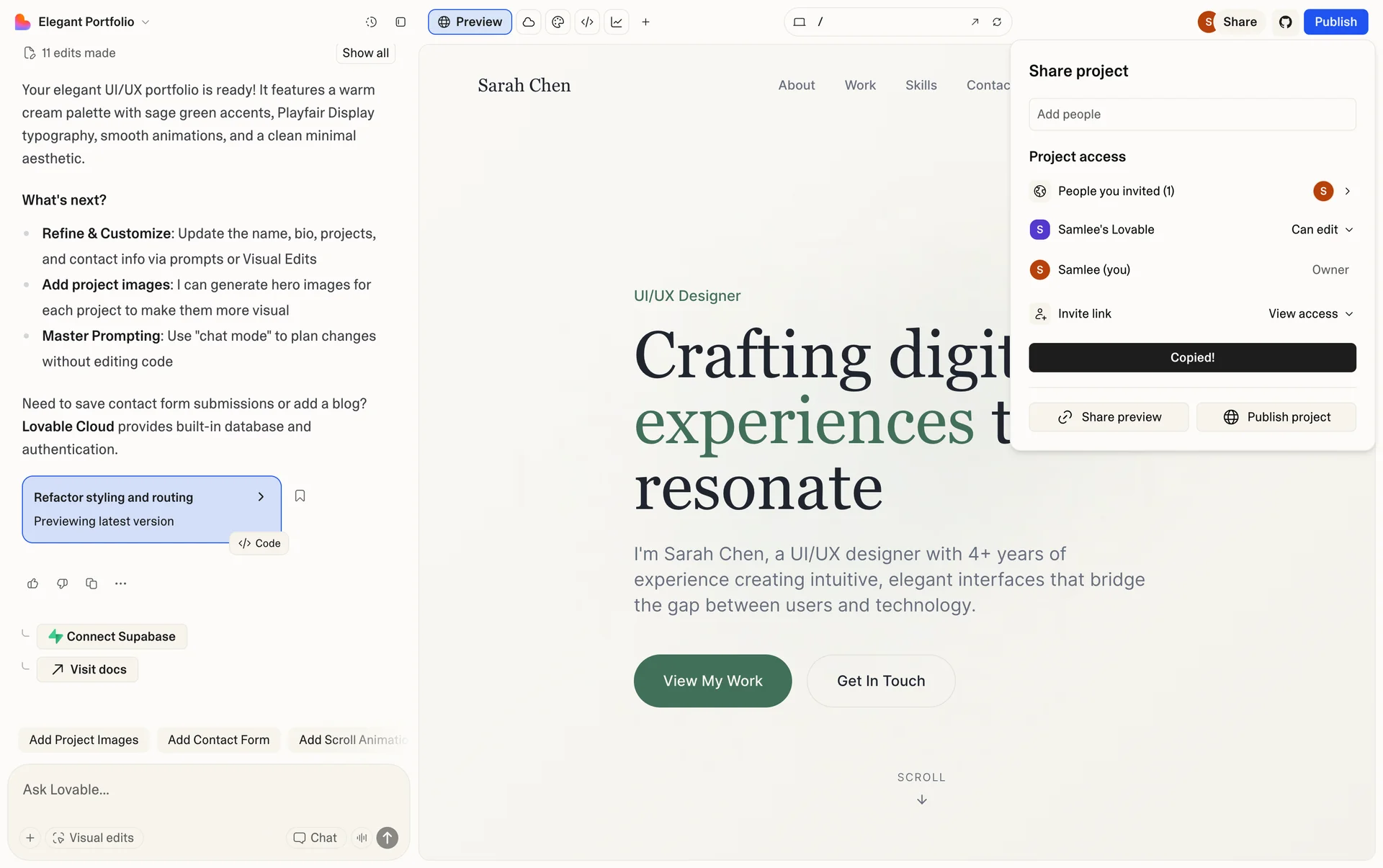The image size is (1383, 868).
Task: Bookmark the Refactor styling message
Action: (300, 496)
